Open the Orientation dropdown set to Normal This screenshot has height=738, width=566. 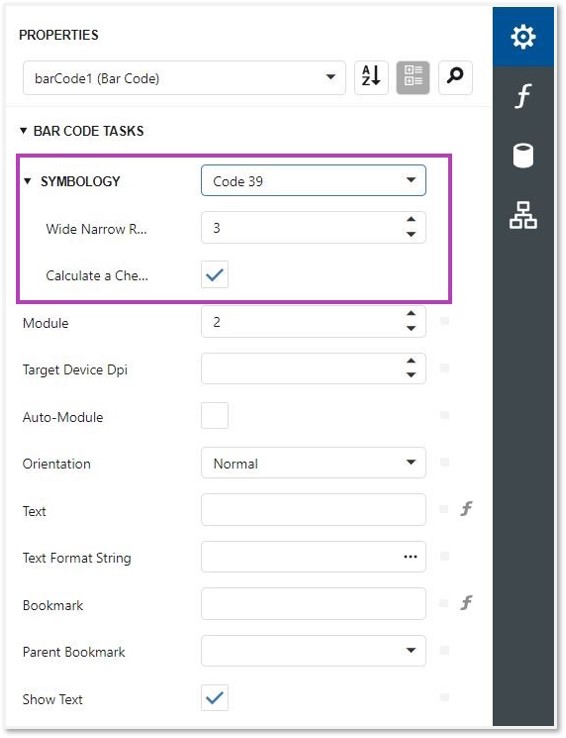(313, 463)
